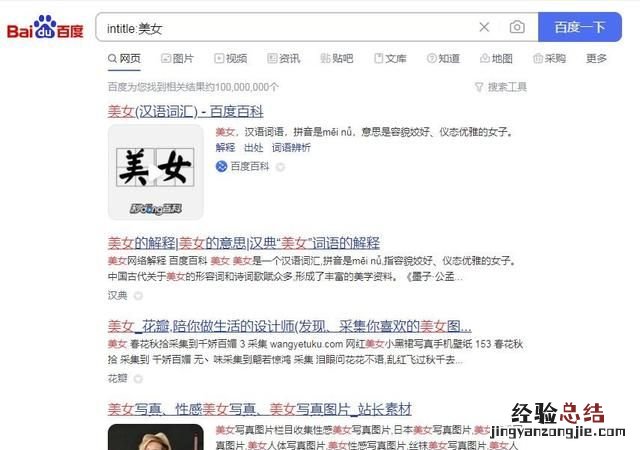The image size is (640, 450).
Task: Click the 百度一下 search button
Action: [x=580, y=27]
